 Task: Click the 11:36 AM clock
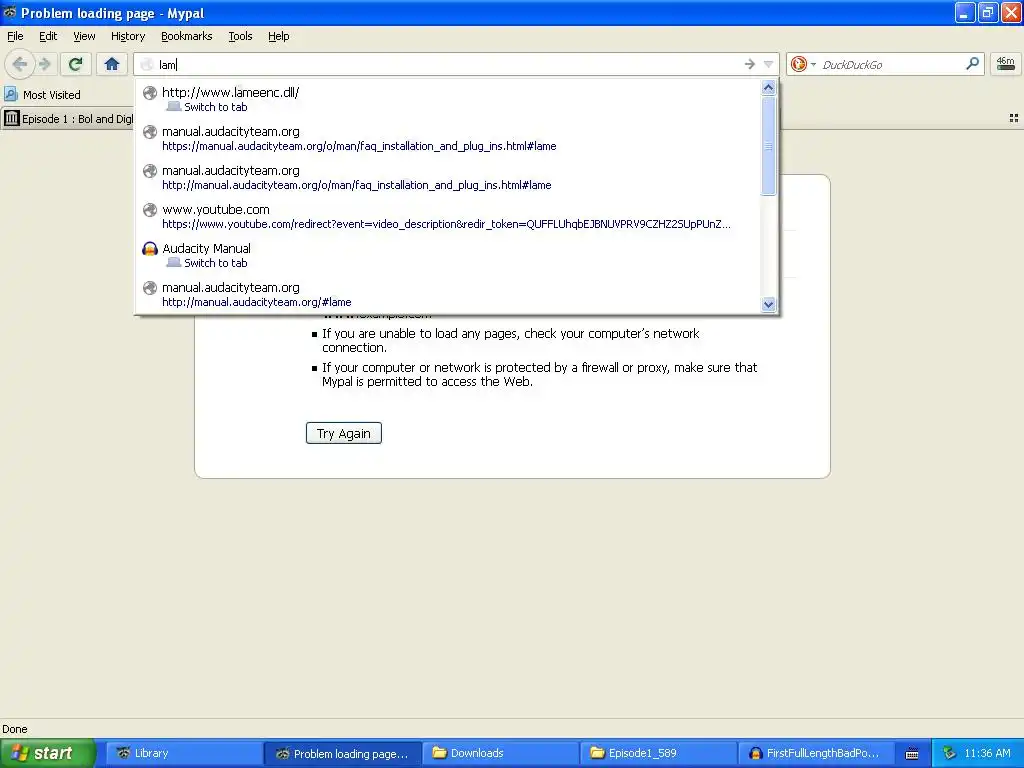coord(987,753)
